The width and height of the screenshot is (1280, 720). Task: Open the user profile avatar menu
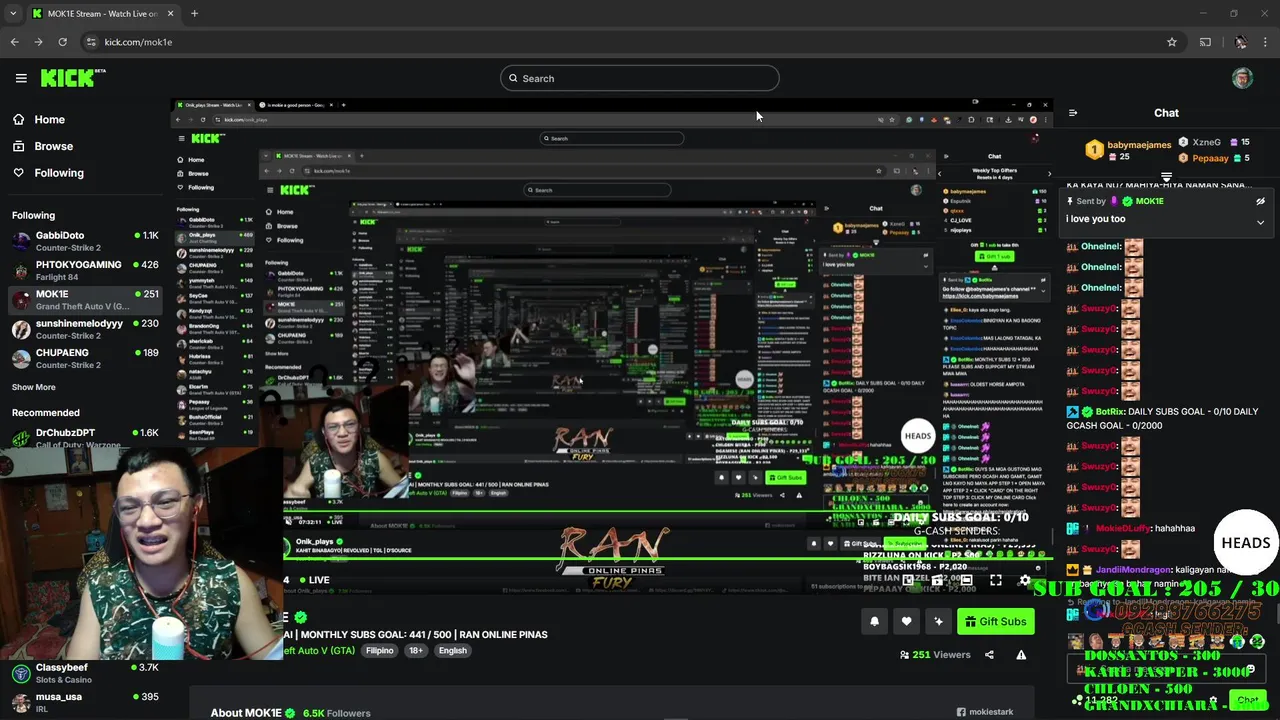[x=1242, y=78]
